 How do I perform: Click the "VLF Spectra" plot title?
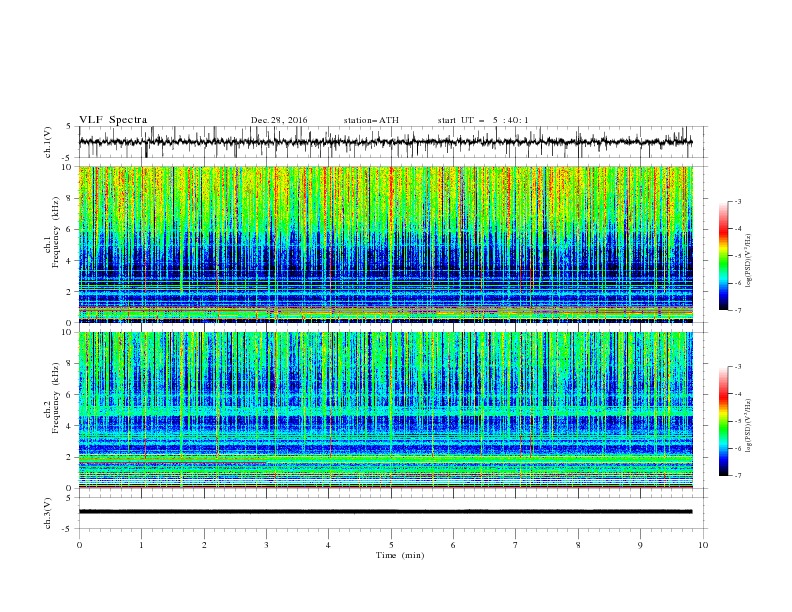pyautogui.click(x=113, y=120)
